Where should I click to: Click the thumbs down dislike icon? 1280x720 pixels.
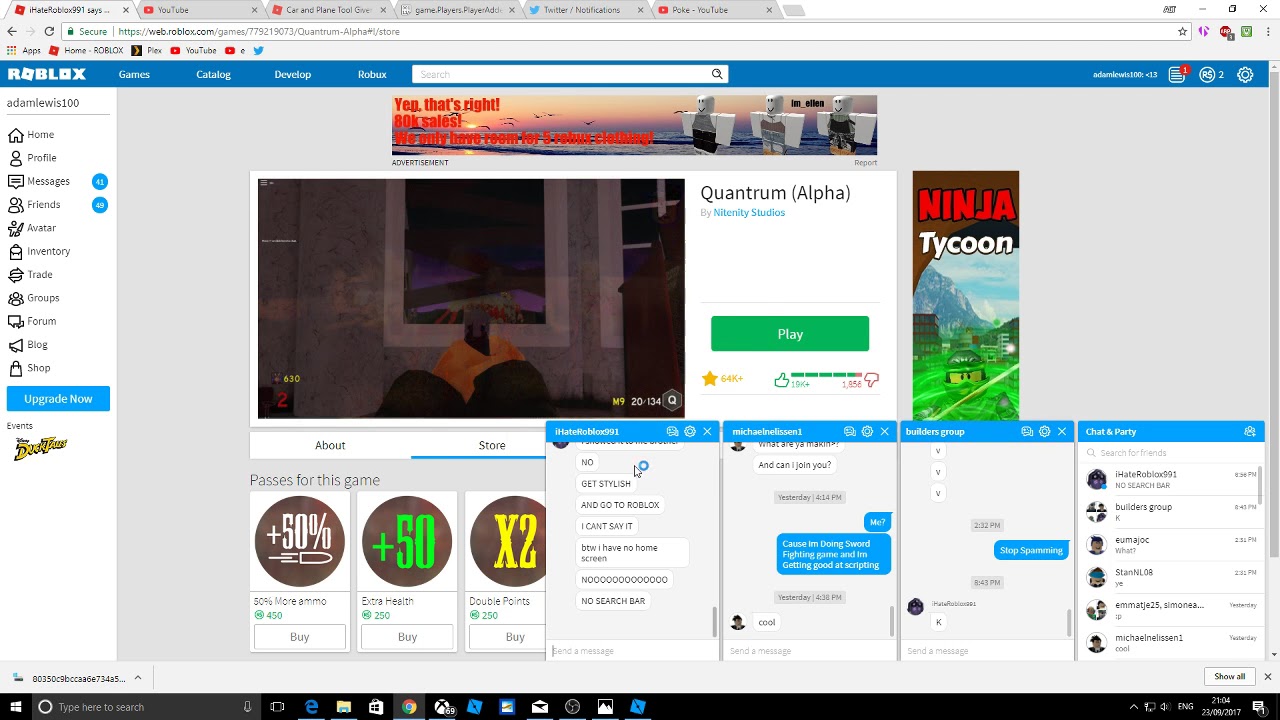(x=871, y=380)
